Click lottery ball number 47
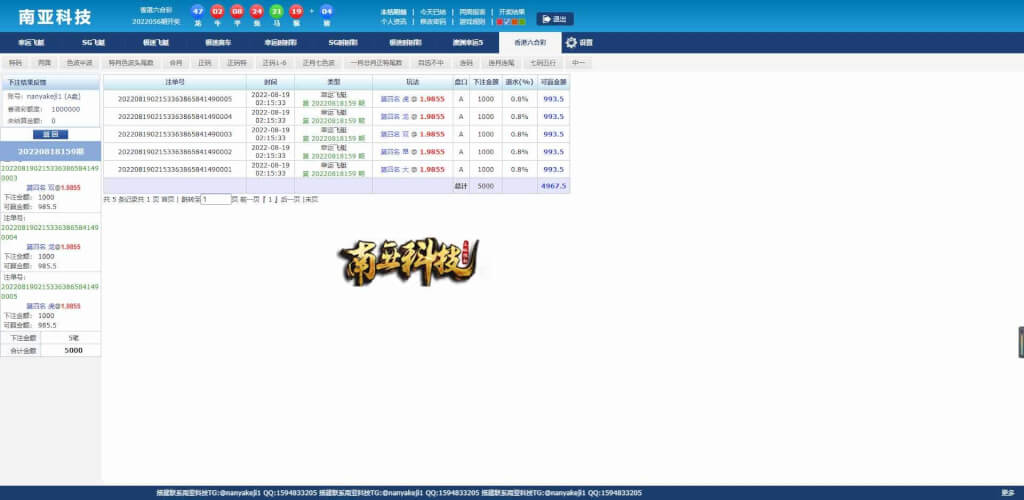This screenshot has width=1024, height=500. 197,11
